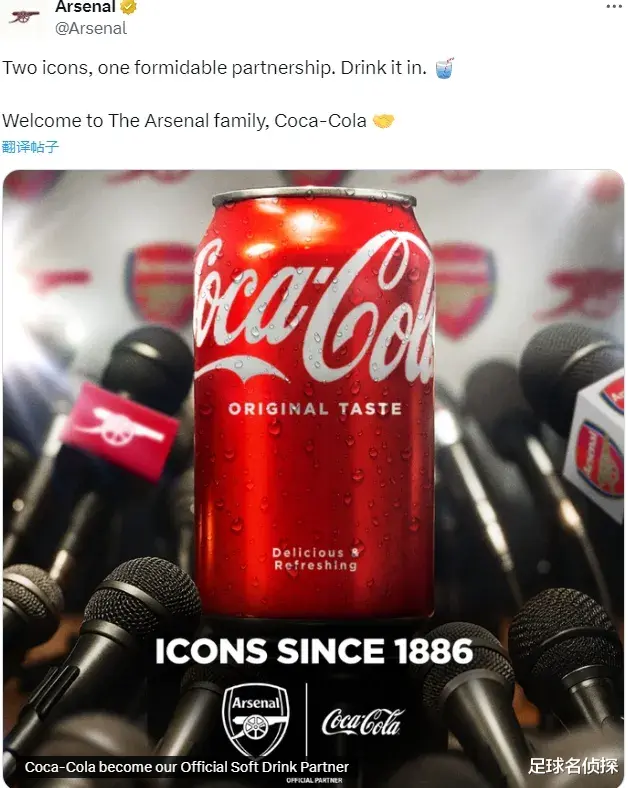The width and height of the screenshot is (628, 788).
Task: Click the gold verified badge
Action: click(x=129, y=7)
